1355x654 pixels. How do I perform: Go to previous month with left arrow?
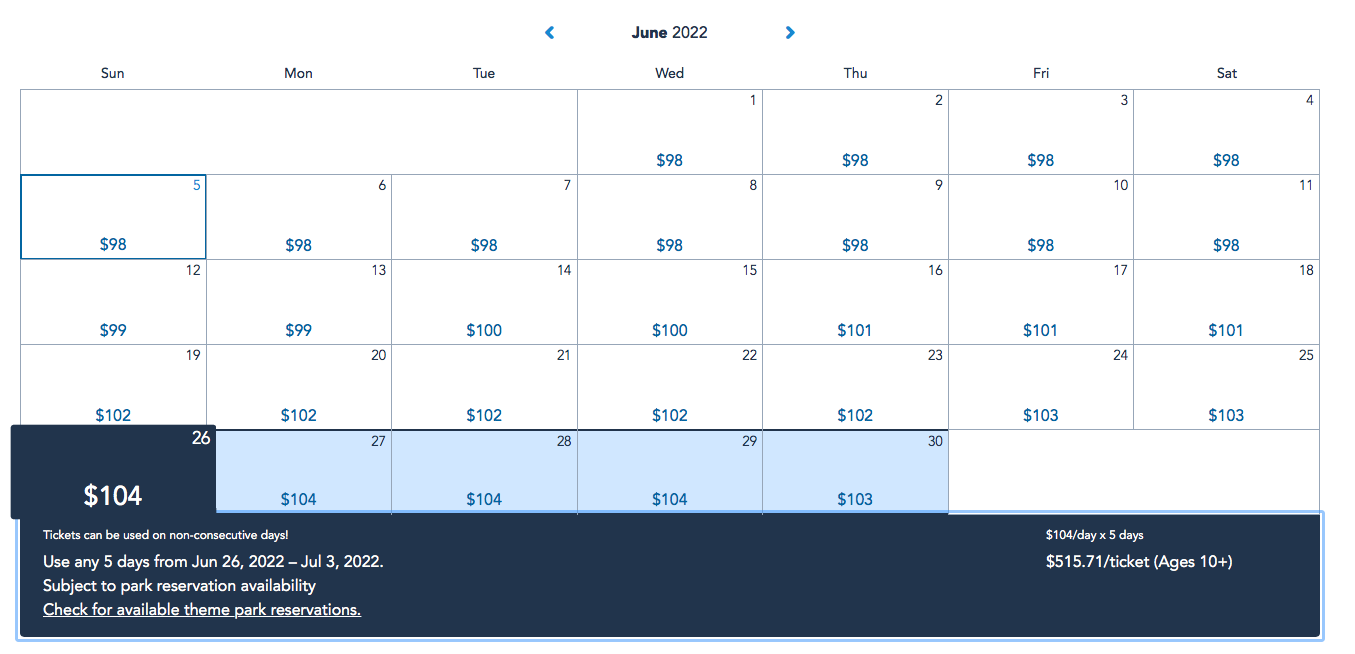[x=549, y=33]
